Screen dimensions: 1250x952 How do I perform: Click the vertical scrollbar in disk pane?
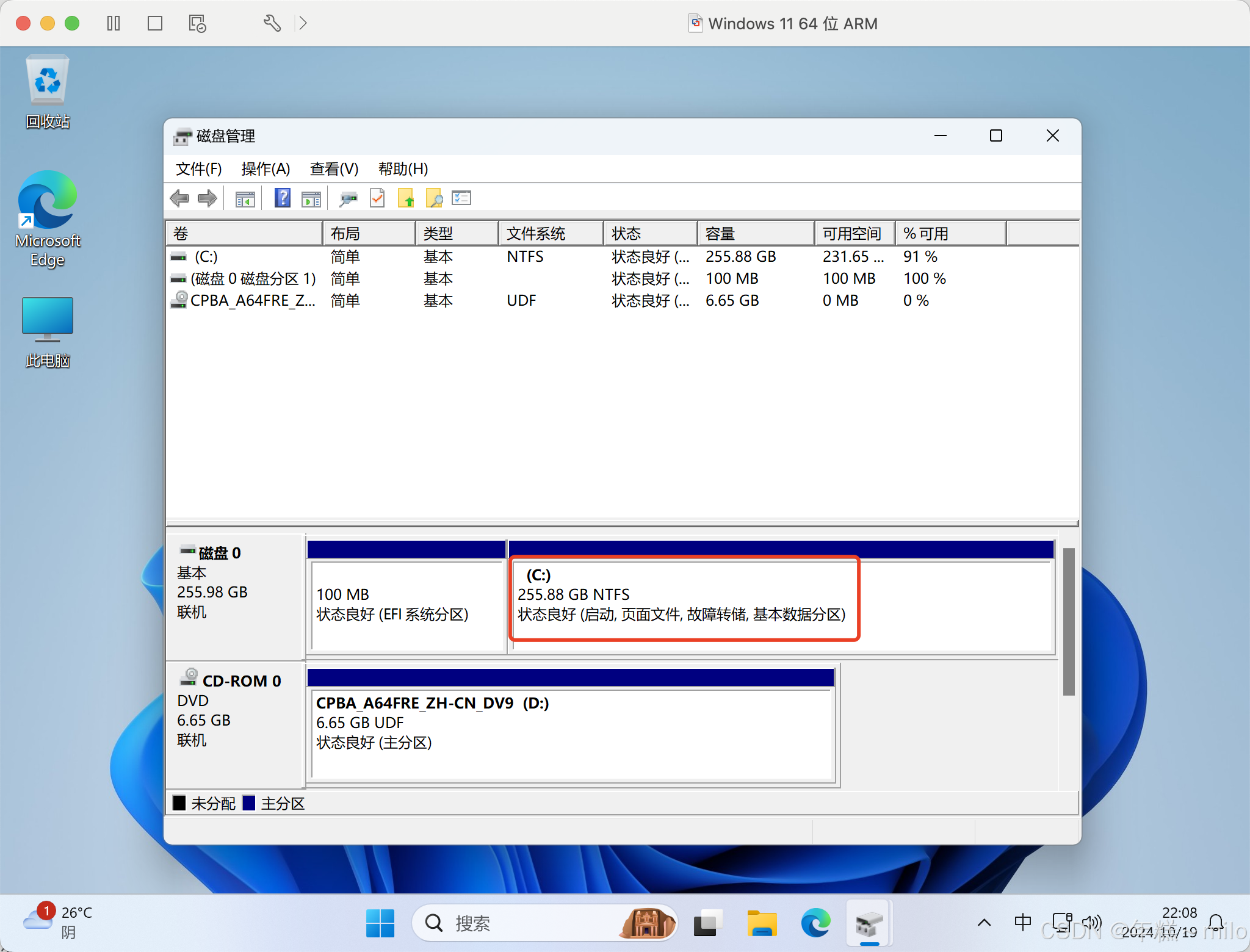tap(1068, 621)
